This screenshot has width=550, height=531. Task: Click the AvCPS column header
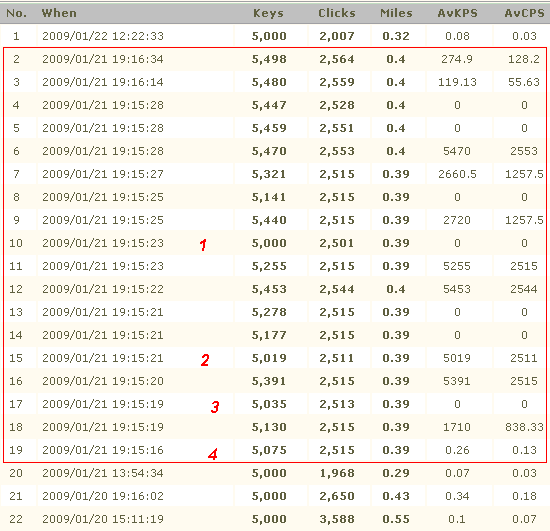(524, 13)
